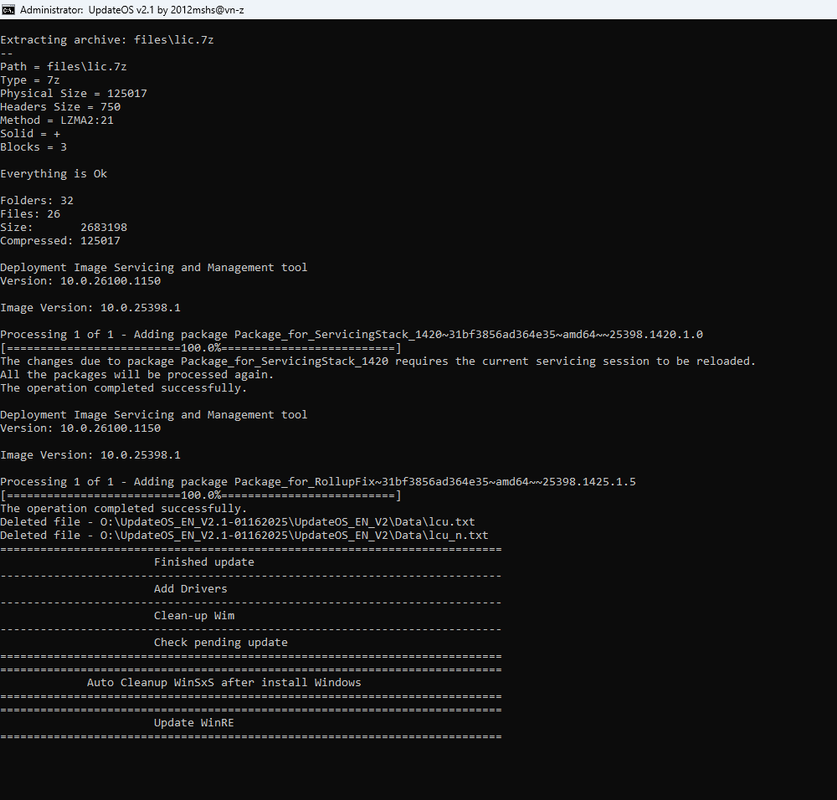Click 'All the packages will be processed again.'
The height and width of the screenshot is (800, 837).
click(137, 375)
